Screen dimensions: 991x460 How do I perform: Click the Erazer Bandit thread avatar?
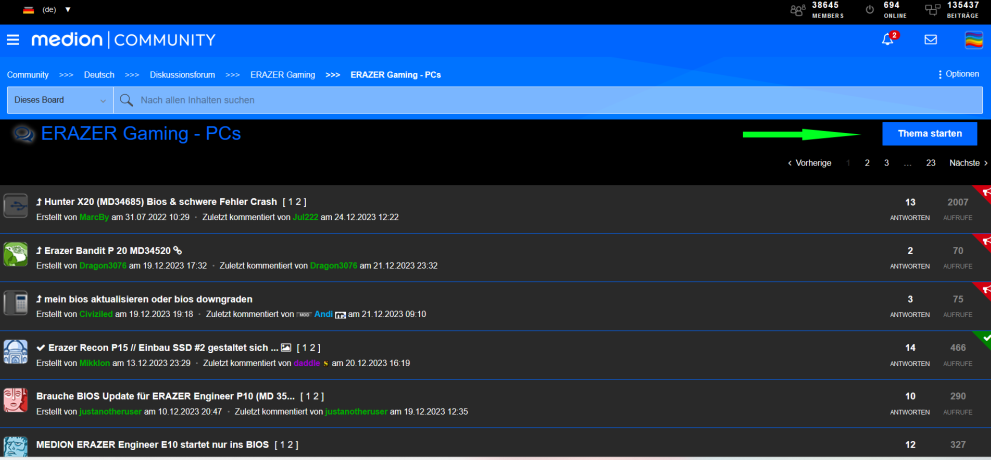pyautogui.click(x=16, y=254)
